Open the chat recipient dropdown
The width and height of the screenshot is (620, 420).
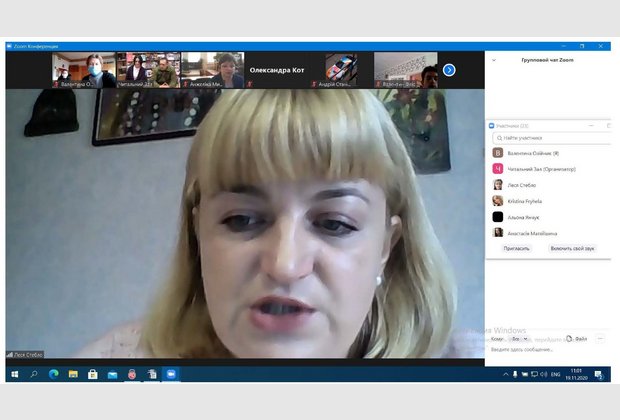tap(519, 339)
